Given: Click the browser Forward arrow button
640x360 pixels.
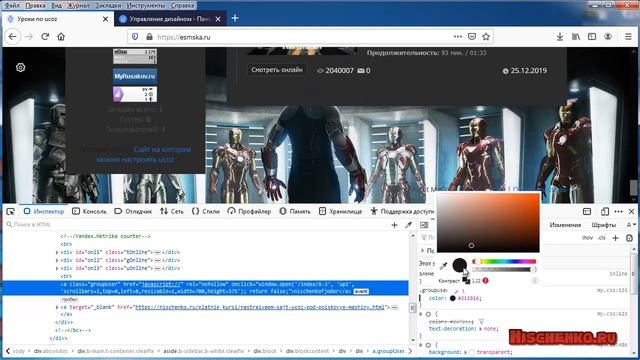Looking at the screenshot, I should pyautogui.click(x=29, y=37).
